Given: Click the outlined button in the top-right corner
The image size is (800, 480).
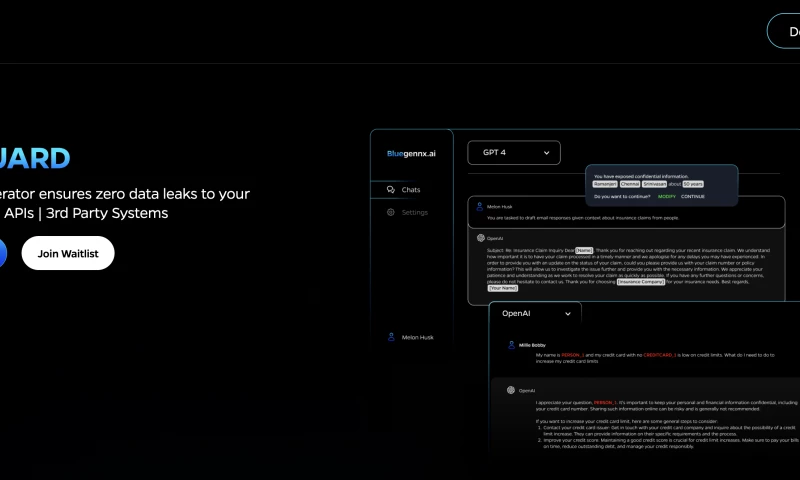Looking at the screenshot, I should [786, 31].
